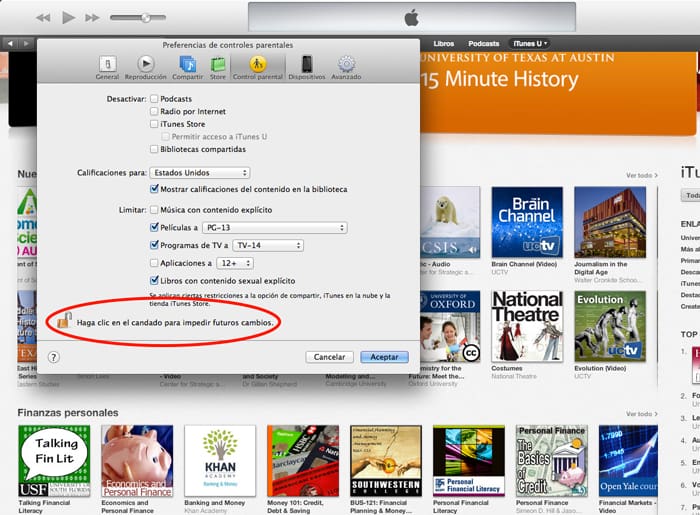Tick the iTunes Store disable checkbox
Image resolution: width=700 pixels, height=515 pixels.
click(154, 124)
